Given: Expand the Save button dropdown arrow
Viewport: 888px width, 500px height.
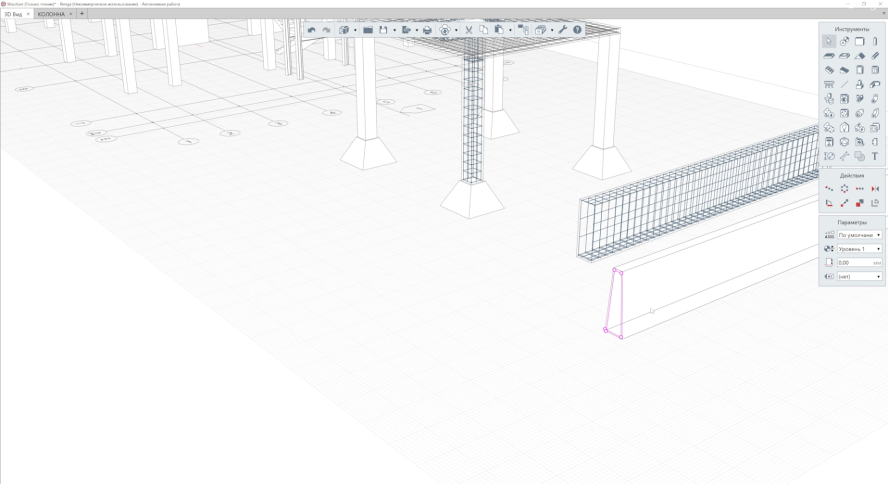Looking at the screenshot, I should click(x=394, y=30).
